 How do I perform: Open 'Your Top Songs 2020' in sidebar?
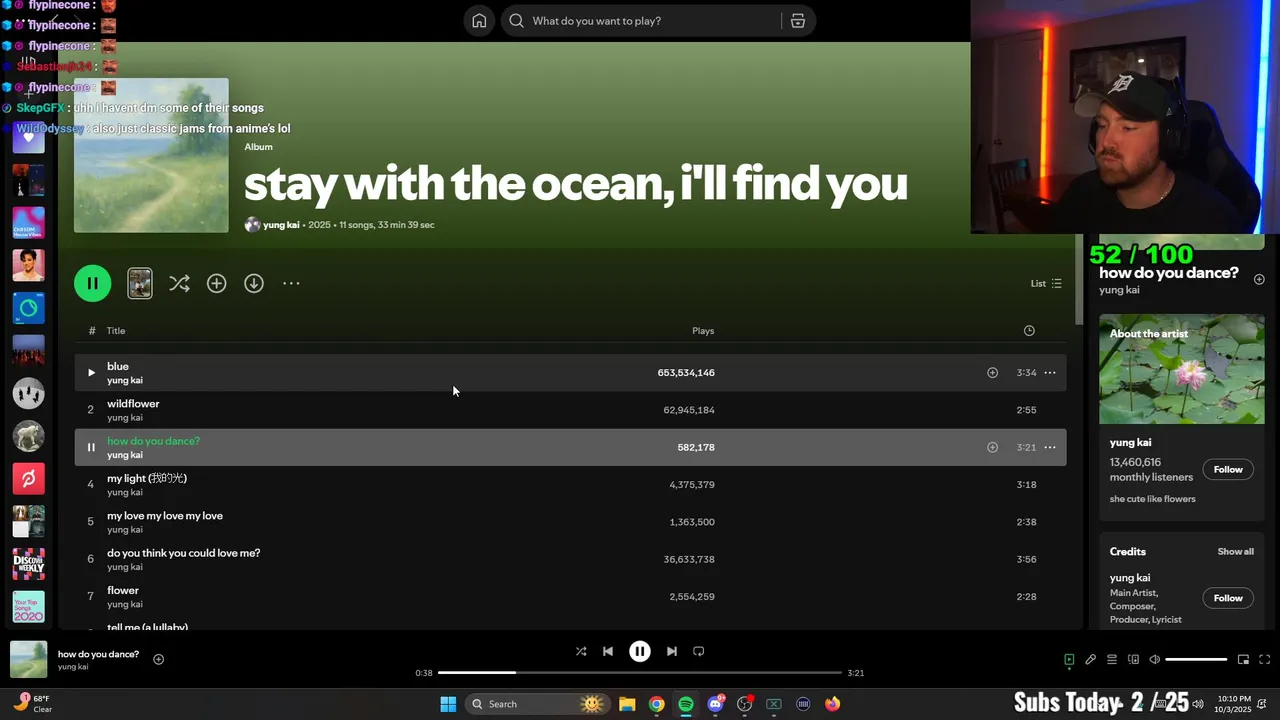pos(28,607)
